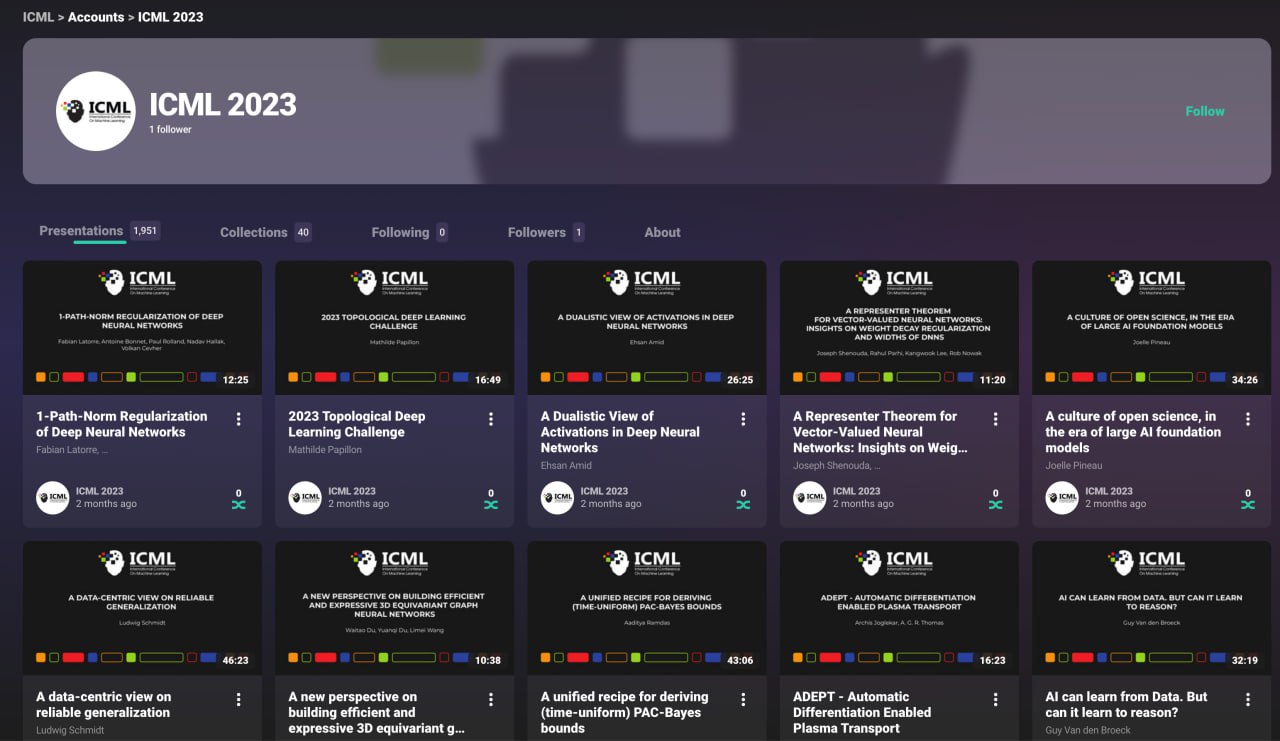Click the ICML avatar on the culture of open science card
1280x741 pixels.
pyautogui.click(x=1062, y=497)
